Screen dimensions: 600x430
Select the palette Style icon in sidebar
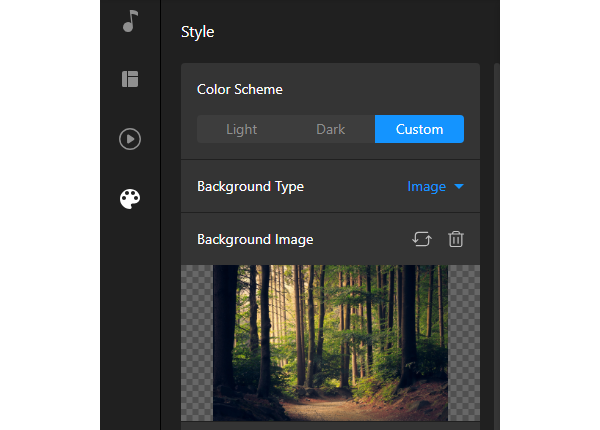coord(130,199)
